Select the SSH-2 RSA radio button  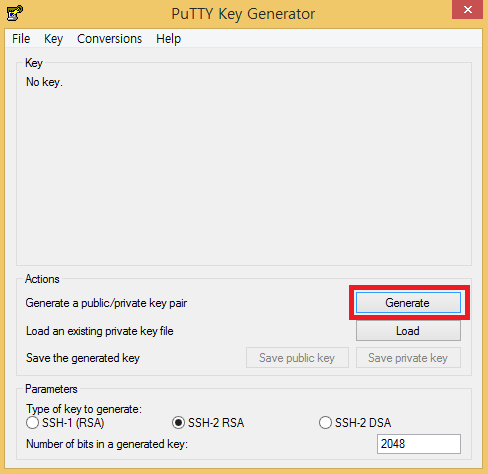tap(208, 423)
